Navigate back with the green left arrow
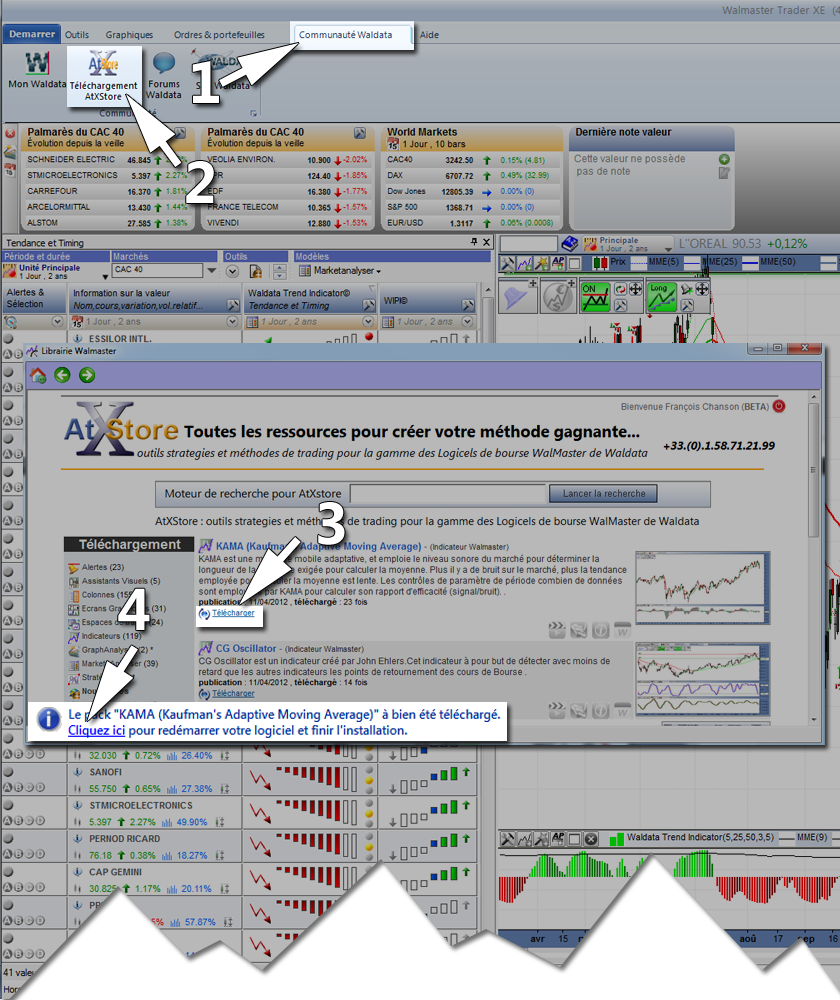840x1000 pixels. point(62,376)
